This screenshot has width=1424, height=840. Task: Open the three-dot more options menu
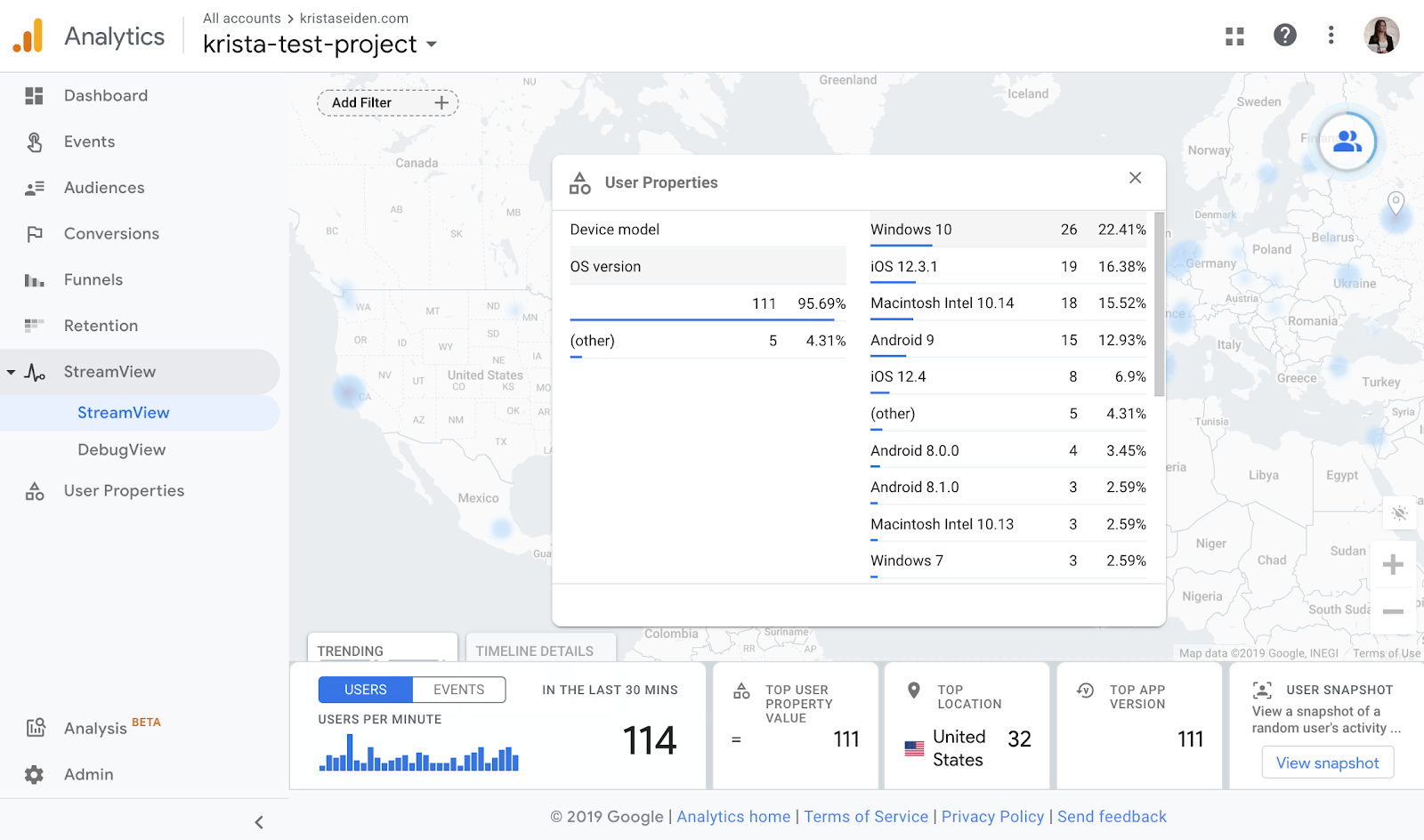click(x=1331, y=35)
